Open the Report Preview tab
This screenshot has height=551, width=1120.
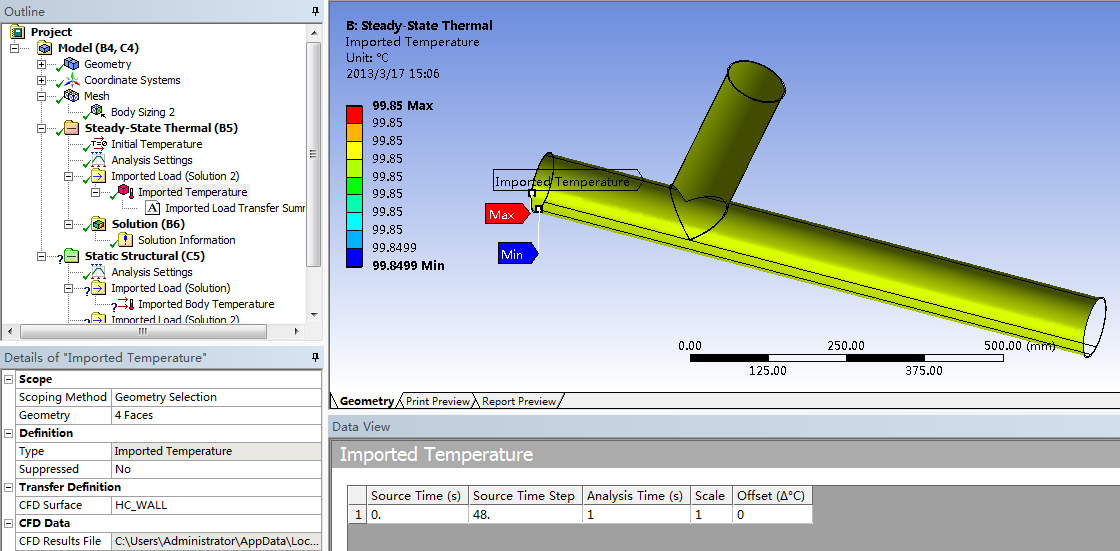(518, 401)
